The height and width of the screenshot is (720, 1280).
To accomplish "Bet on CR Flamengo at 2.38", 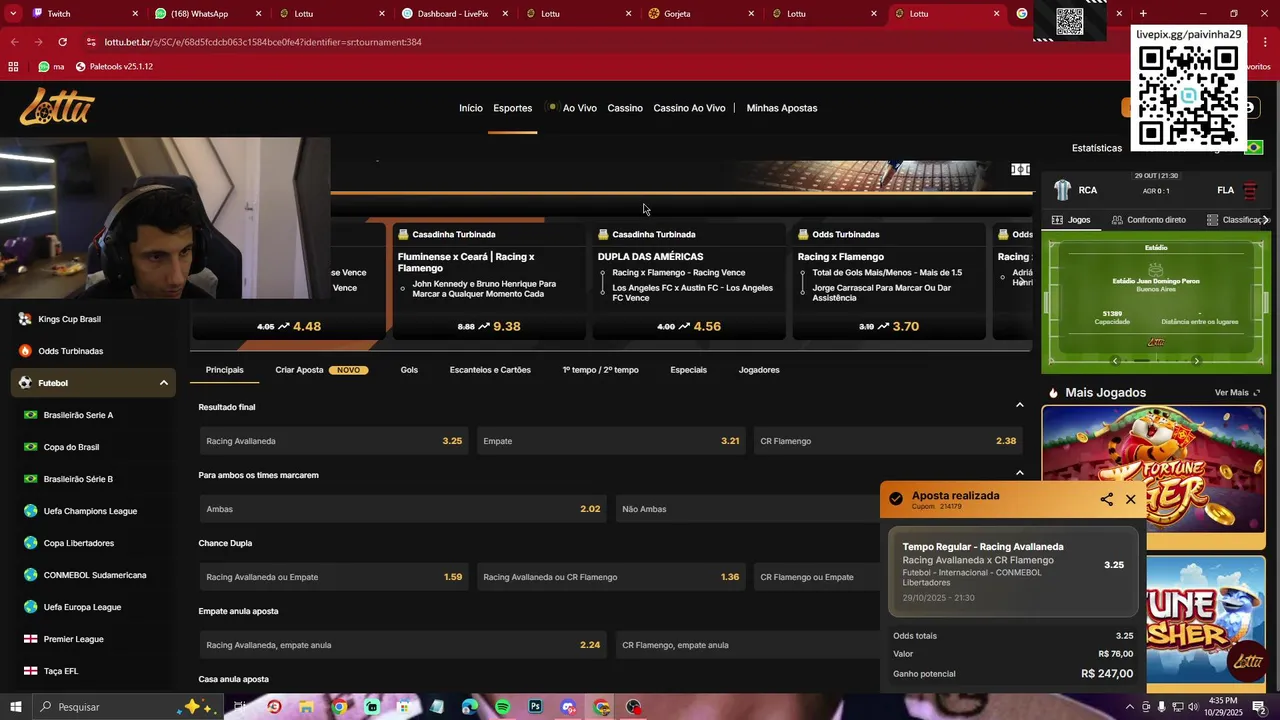I will (888, 441).
